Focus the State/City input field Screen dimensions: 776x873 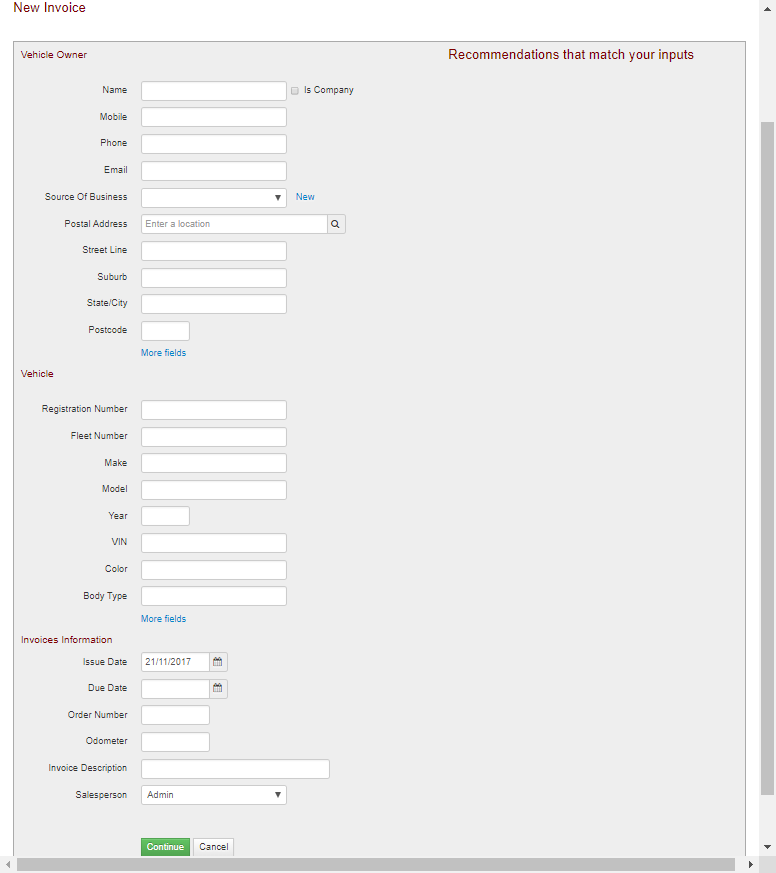pyautogui.click(x=214, y=304)
